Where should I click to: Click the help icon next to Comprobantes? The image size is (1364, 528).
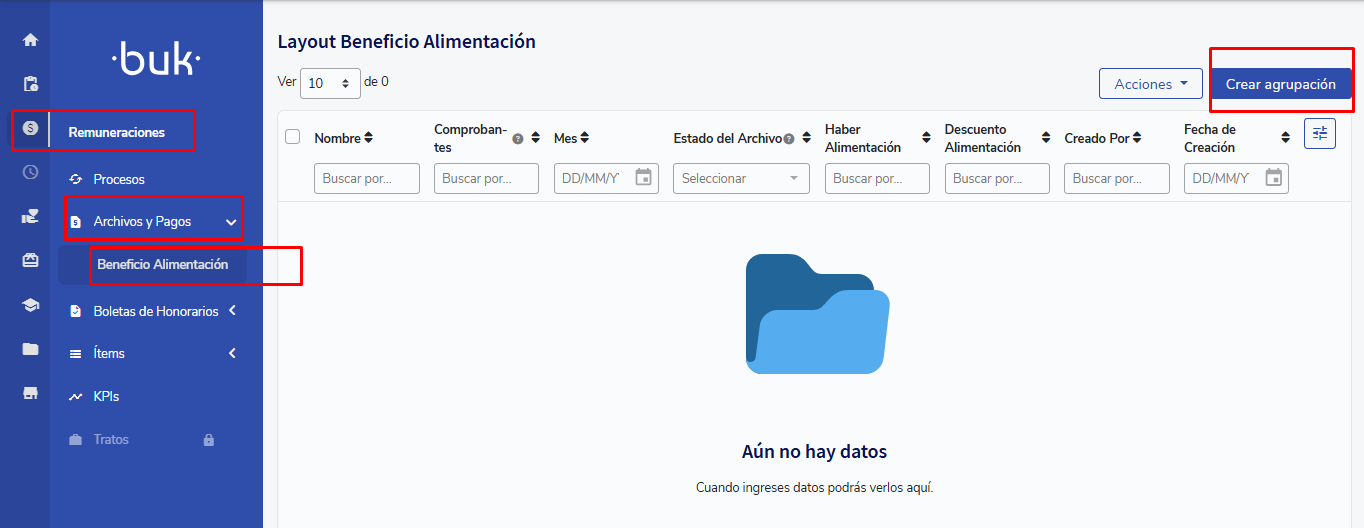(x=518, y=139)
